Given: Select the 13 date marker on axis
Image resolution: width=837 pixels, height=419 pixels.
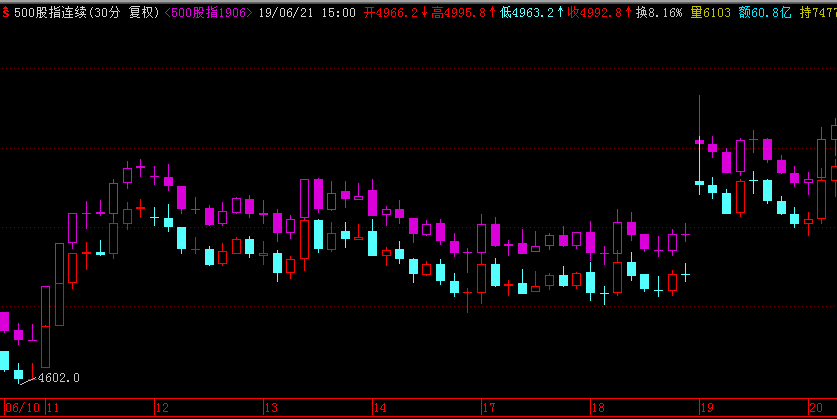Looking at the screenshot, I should (x=271, y=408).
